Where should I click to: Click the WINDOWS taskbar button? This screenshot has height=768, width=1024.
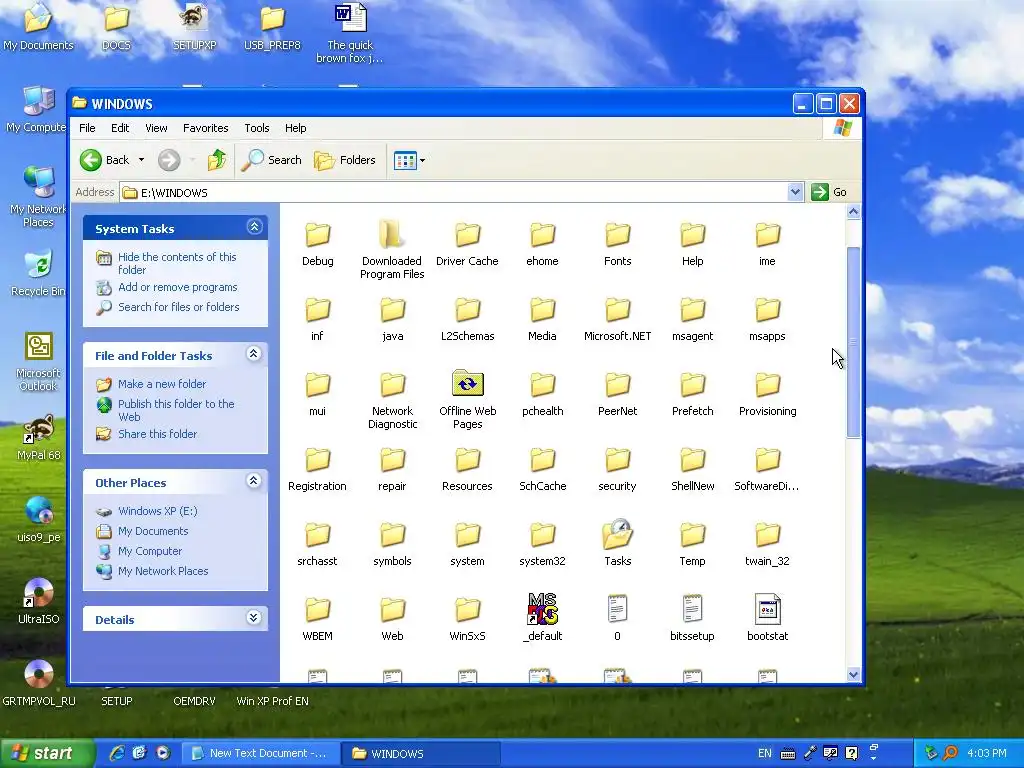click(421, 754)
